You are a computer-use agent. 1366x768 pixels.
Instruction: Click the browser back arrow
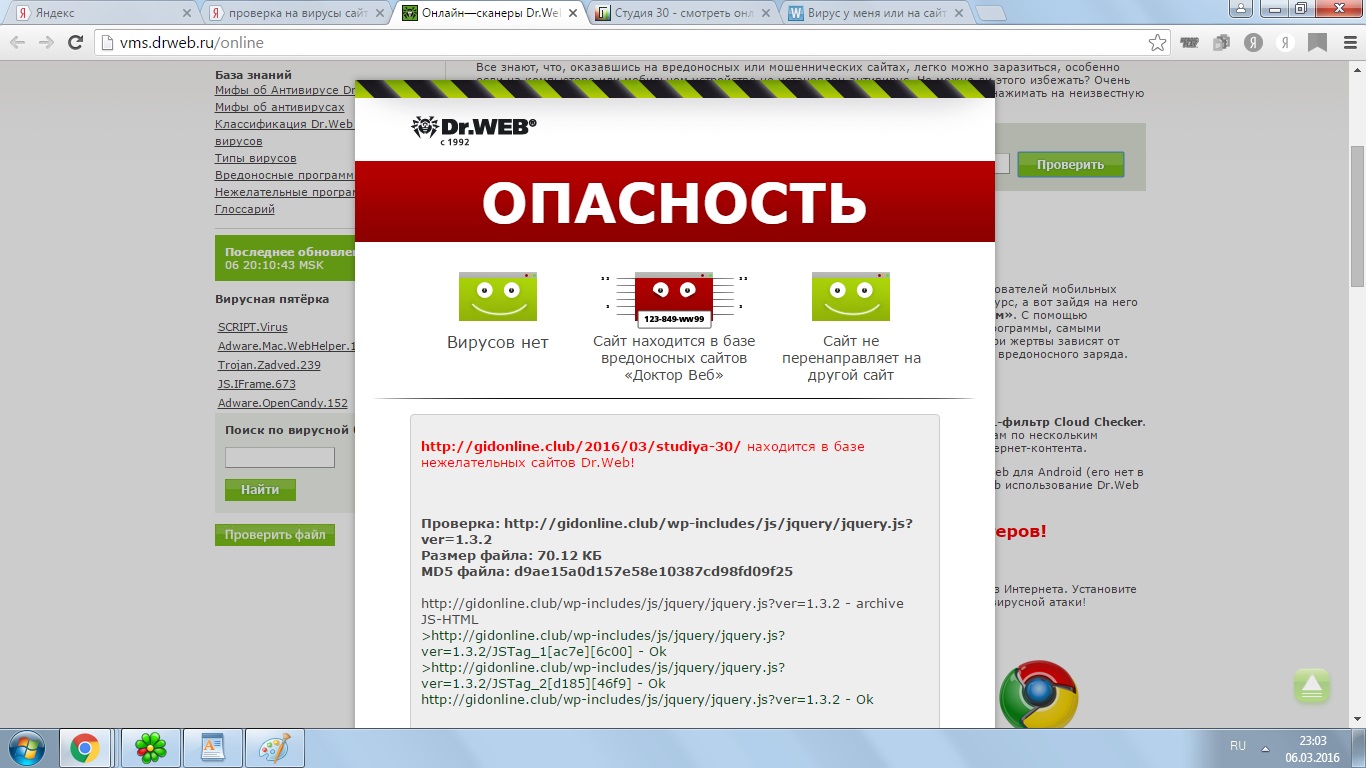click(18, 43)
